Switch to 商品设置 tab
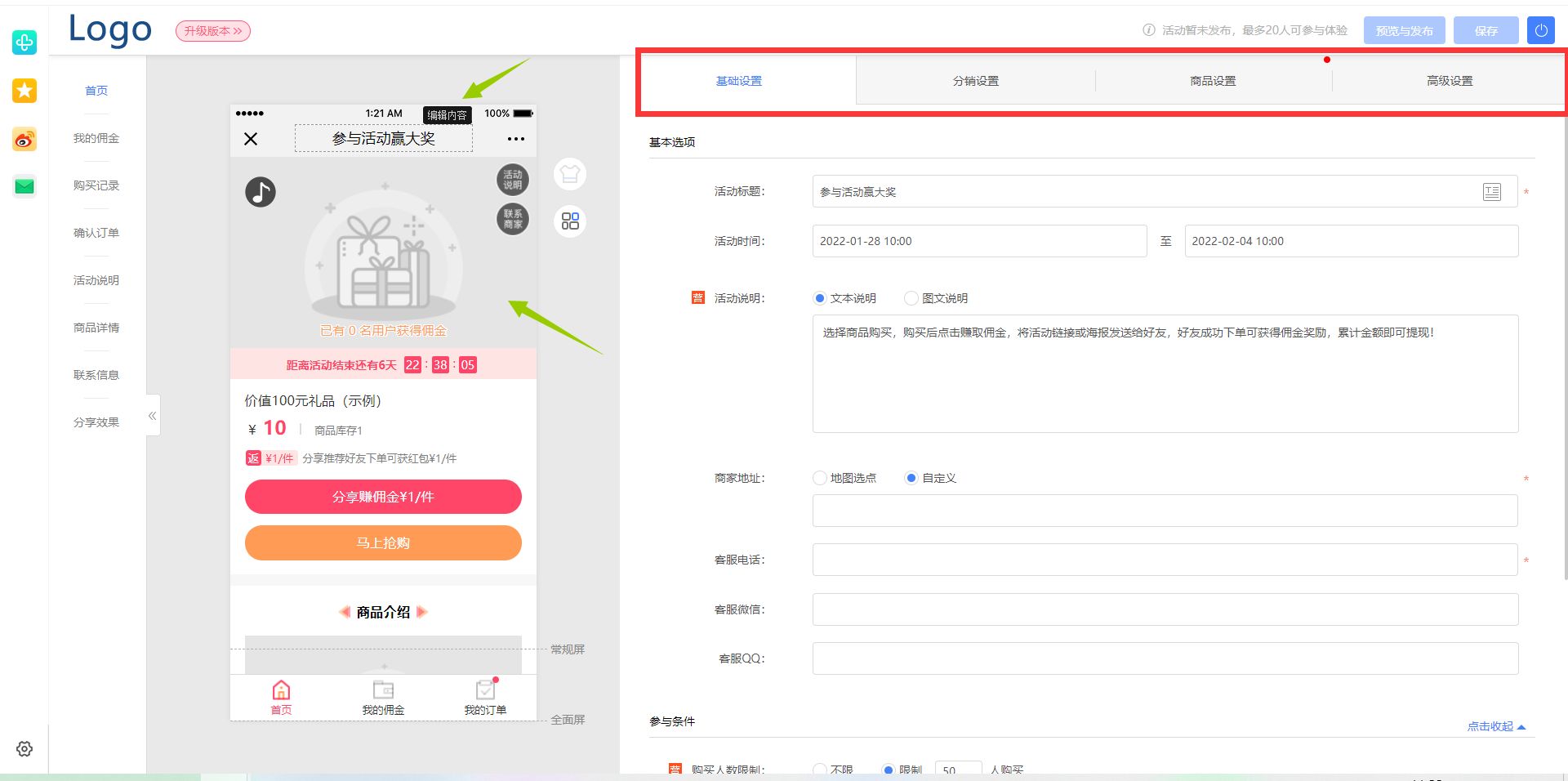Image resolution: width=1568 pixels, height=781 pixels. tap(1213, 81)
